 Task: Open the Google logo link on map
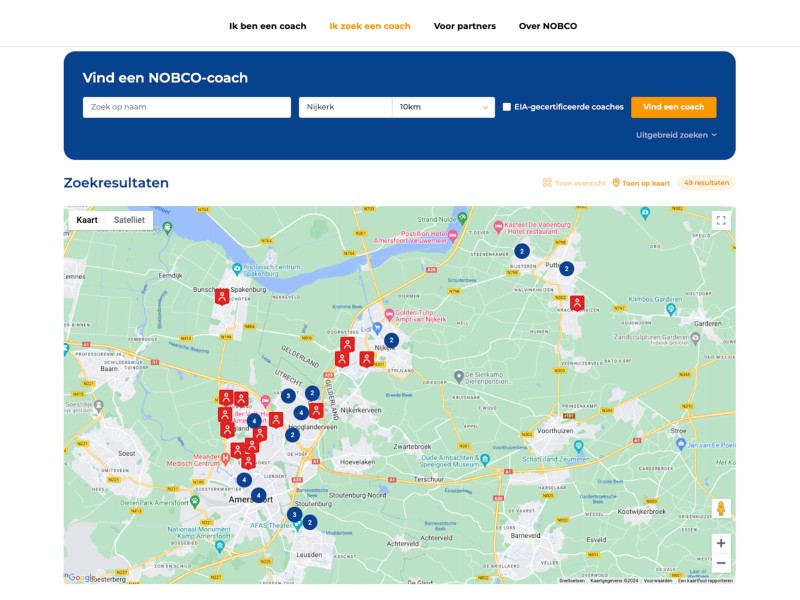(x=80, y=577)
